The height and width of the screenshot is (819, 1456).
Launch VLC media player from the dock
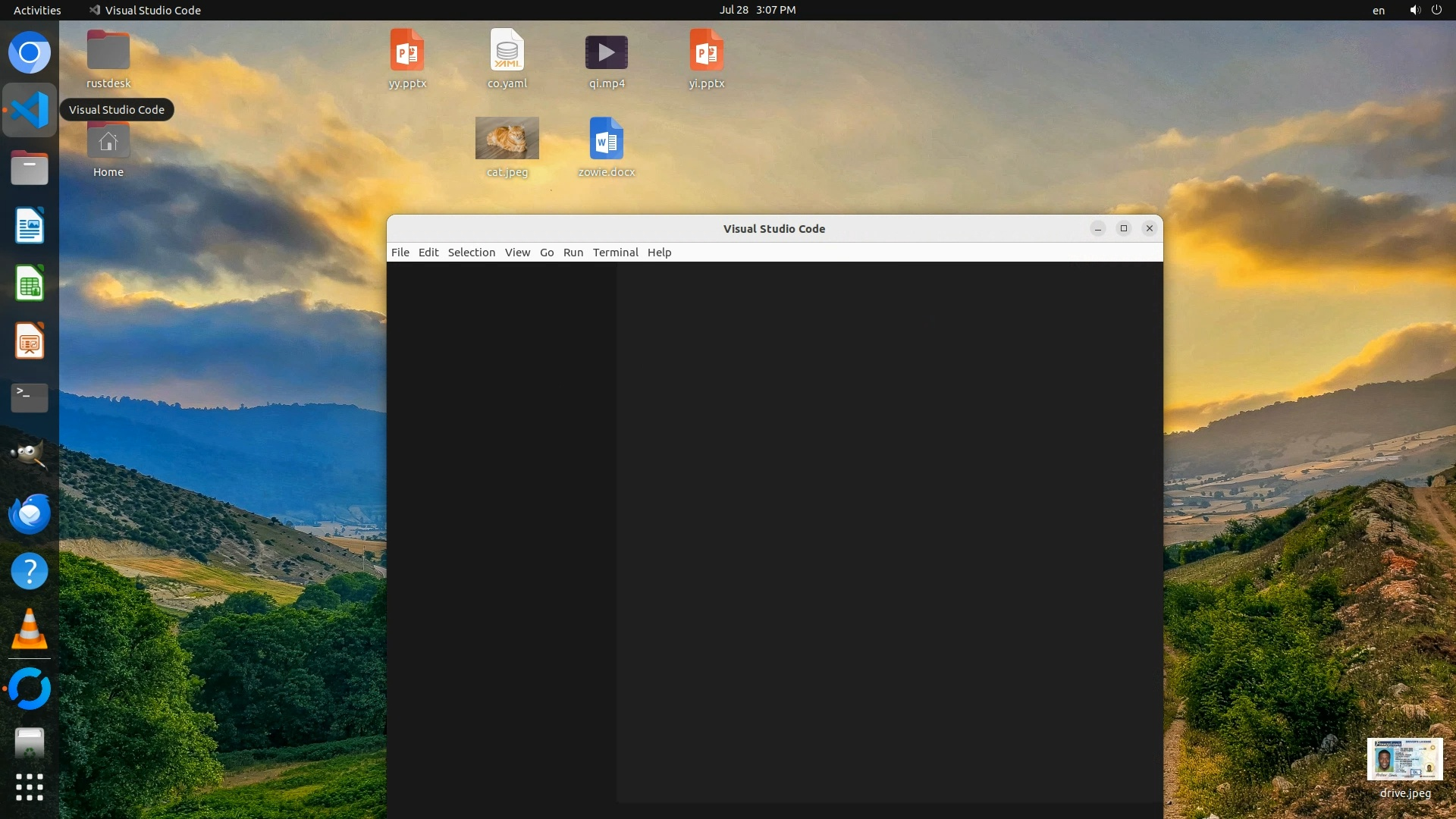click(x=30, y=629)
